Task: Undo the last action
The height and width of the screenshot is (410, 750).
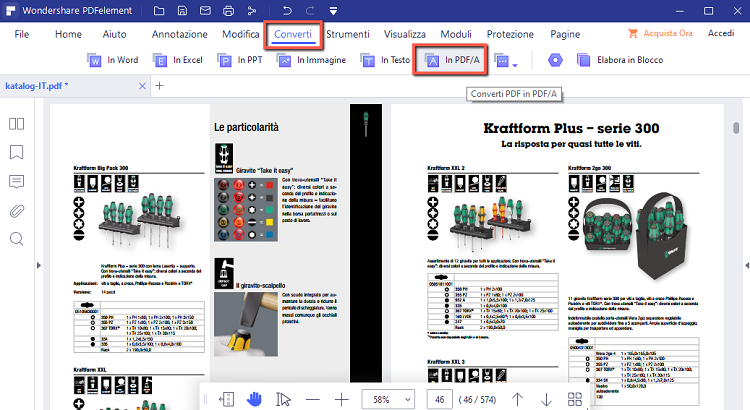Action: 287,11
